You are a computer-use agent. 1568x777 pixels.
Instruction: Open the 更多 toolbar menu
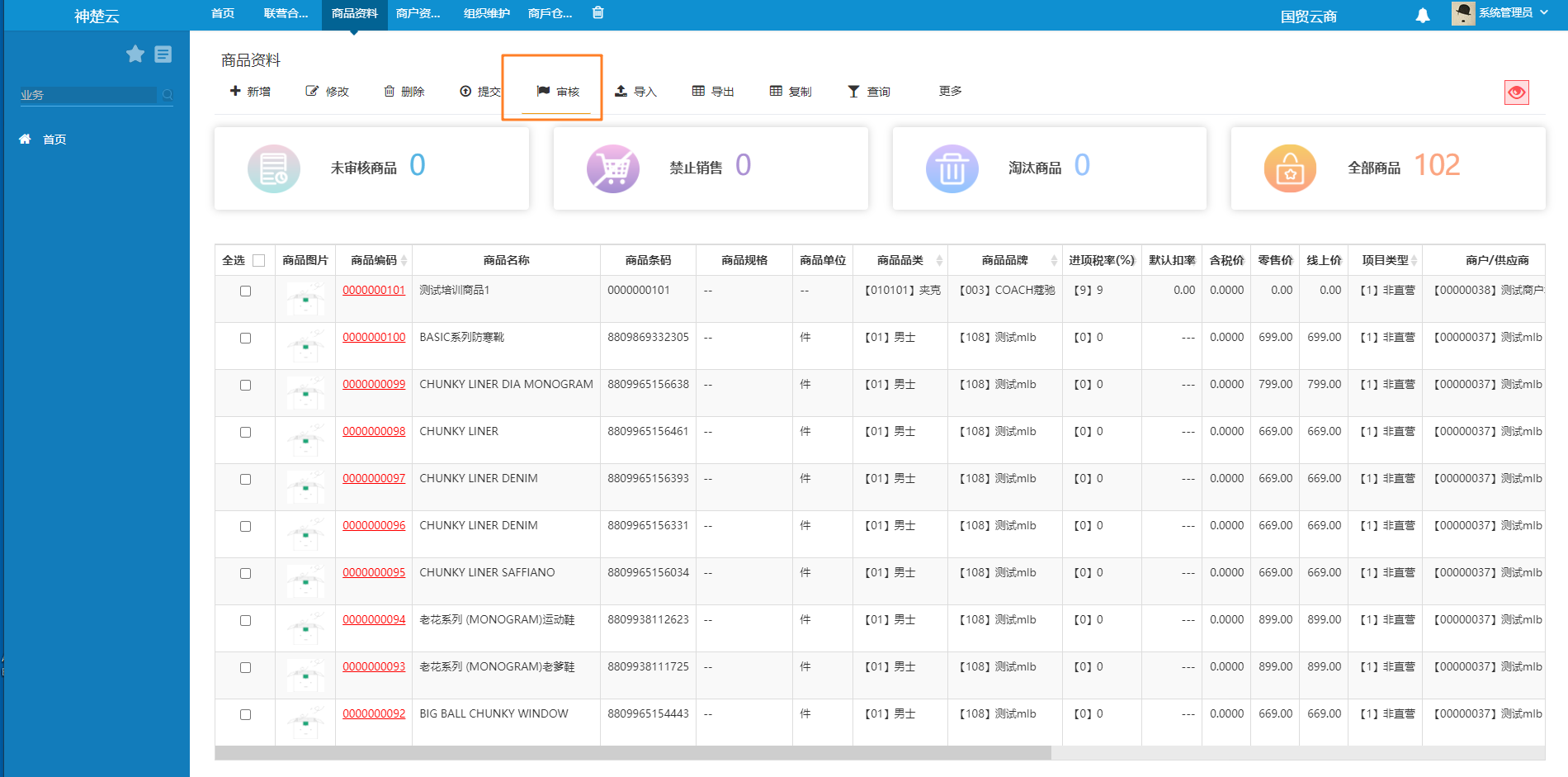click(950, 91)
